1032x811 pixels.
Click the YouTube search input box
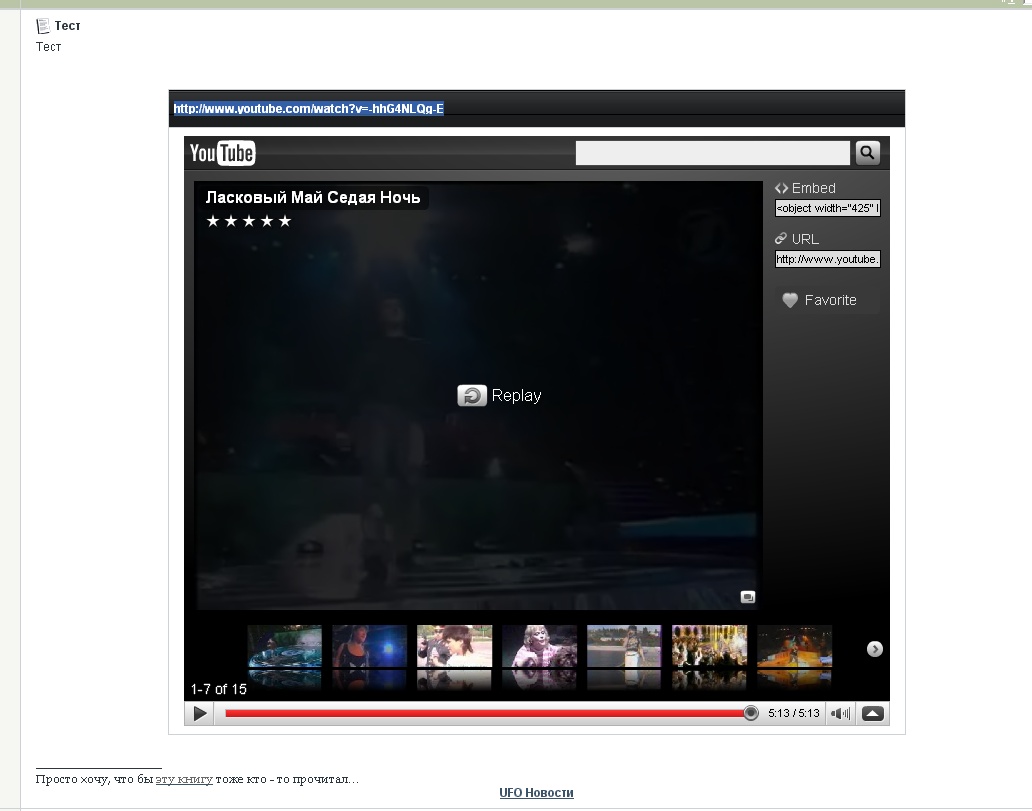coord(712,153)
